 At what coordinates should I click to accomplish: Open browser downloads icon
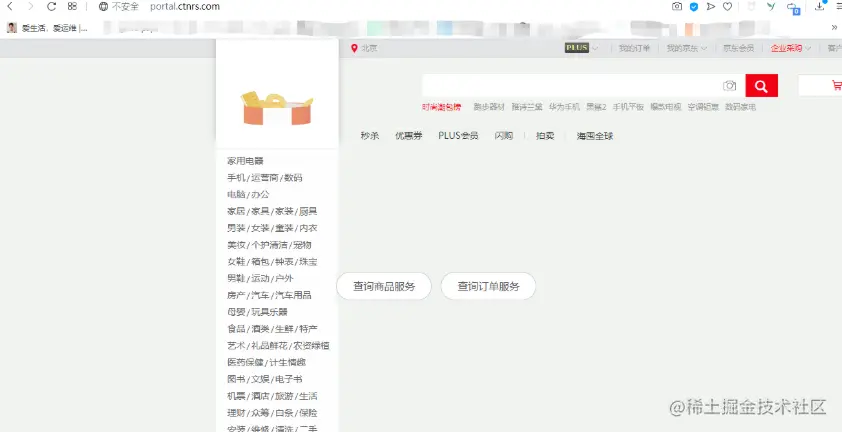pos(819,6)
